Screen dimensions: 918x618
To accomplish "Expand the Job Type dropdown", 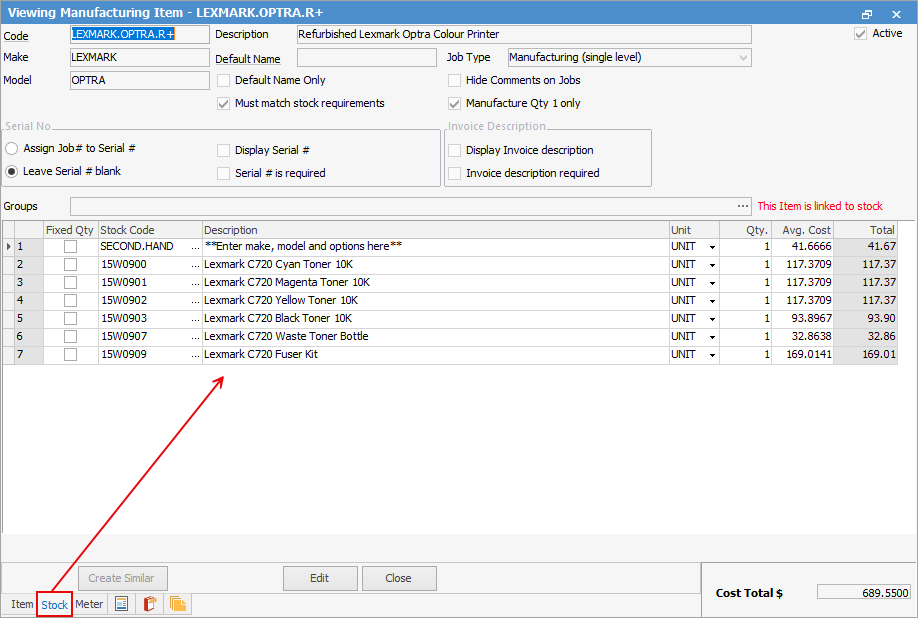I will (743, 58).
